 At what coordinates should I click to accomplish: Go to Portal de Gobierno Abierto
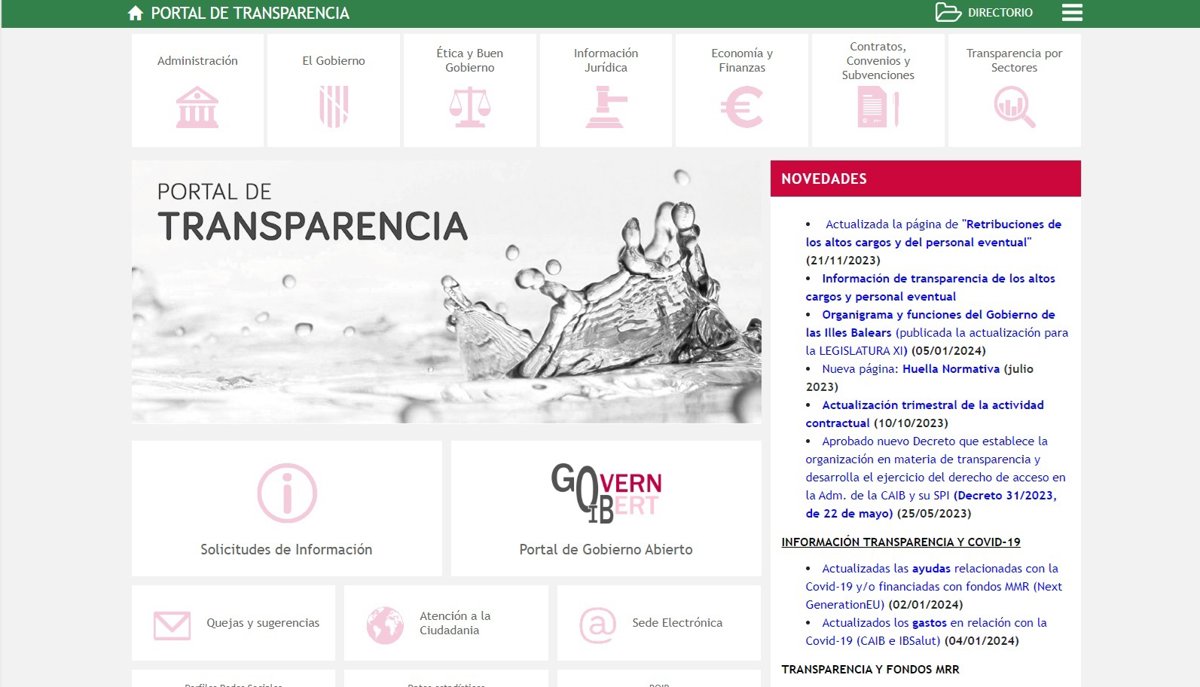(606, 508)
